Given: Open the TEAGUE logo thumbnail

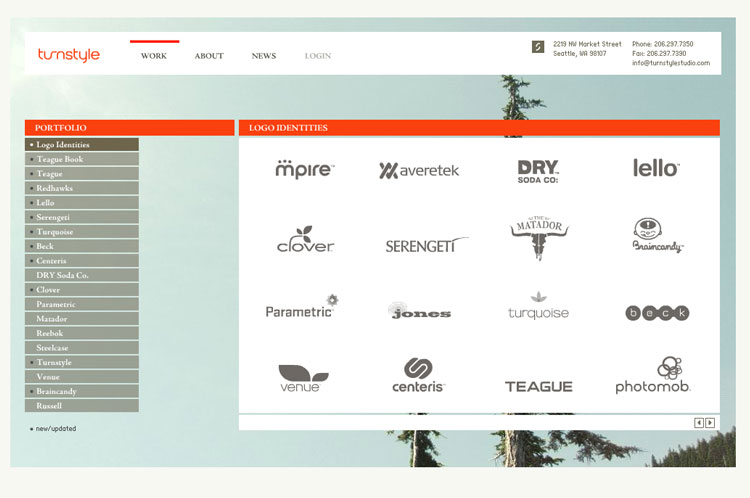Looking at the screenshot, I should pos(539,387).
